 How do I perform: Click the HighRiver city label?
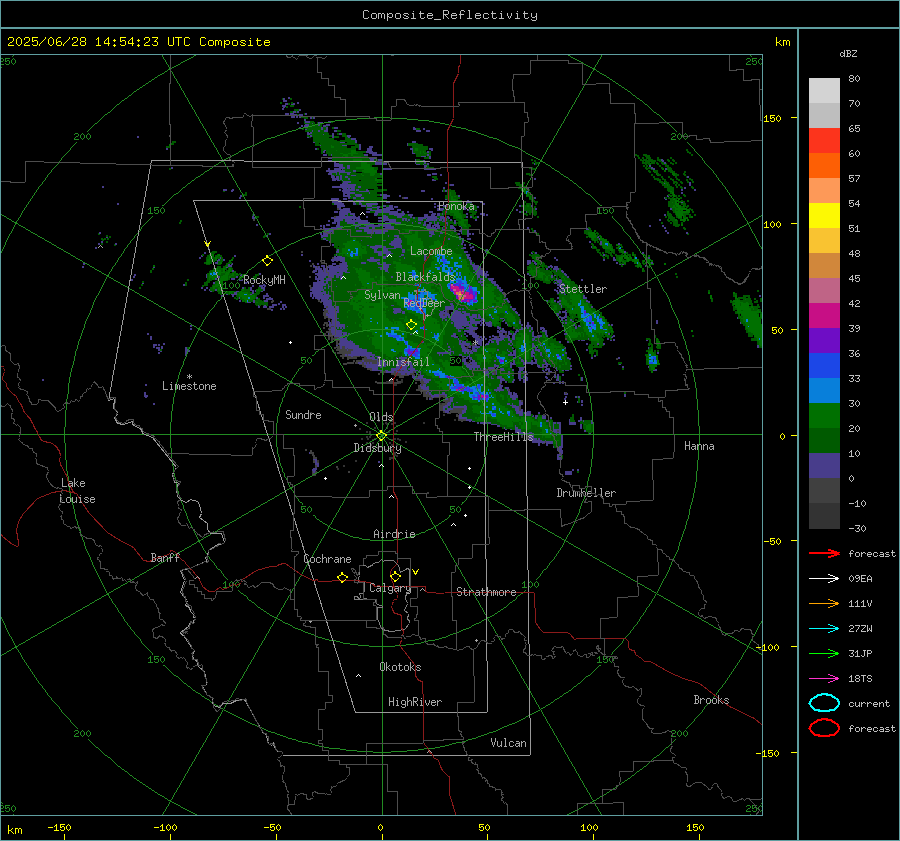coord(415,702)
